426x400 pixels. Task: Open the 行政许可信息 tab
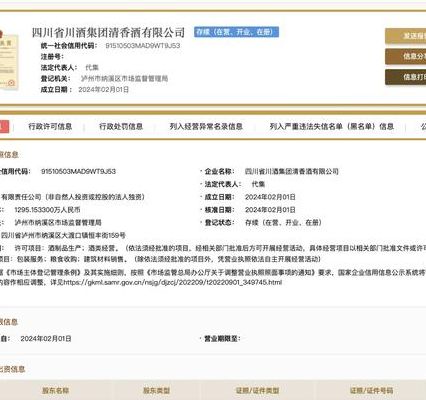50,127
